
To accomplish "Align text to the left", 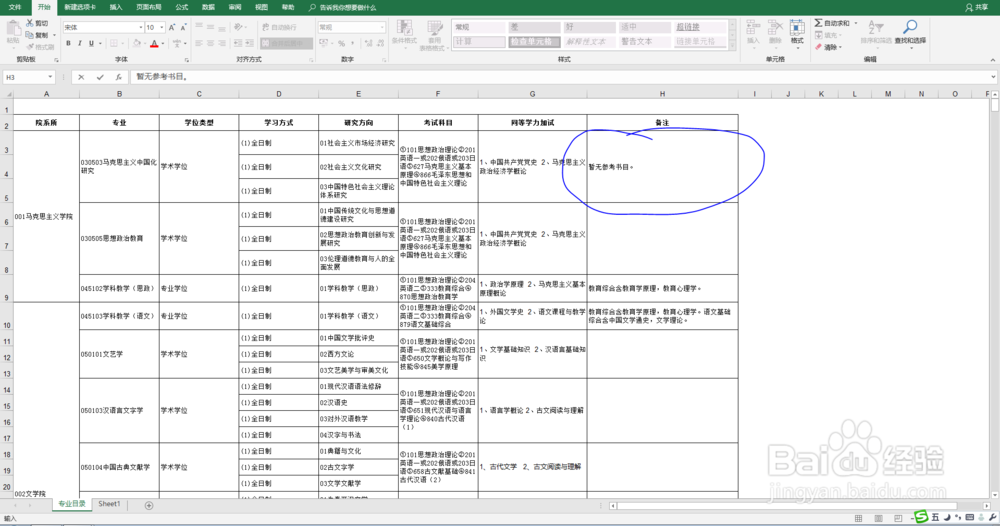I will click(199, 43).
